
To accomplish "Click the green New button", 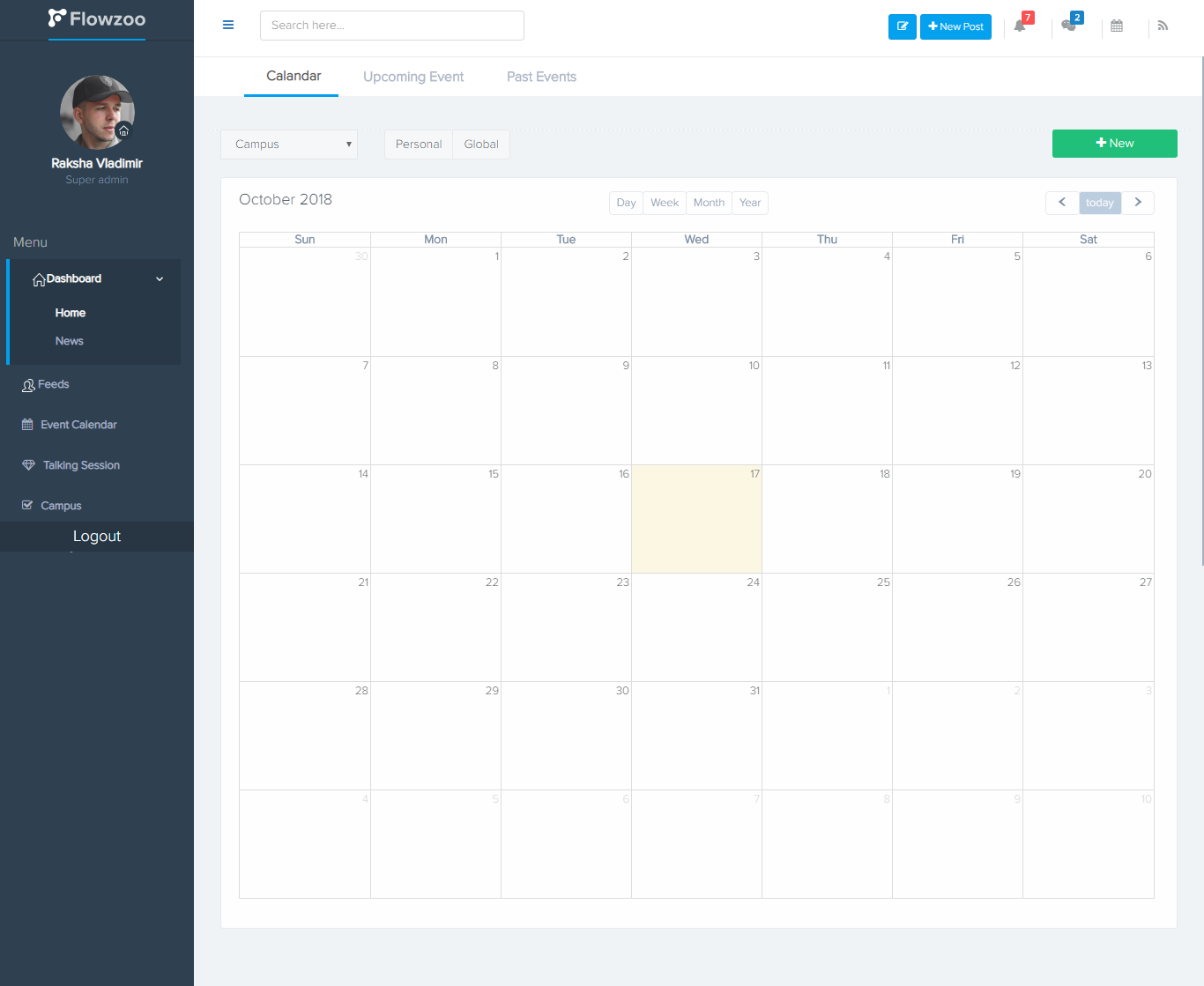I will [x=1114, y=144].
